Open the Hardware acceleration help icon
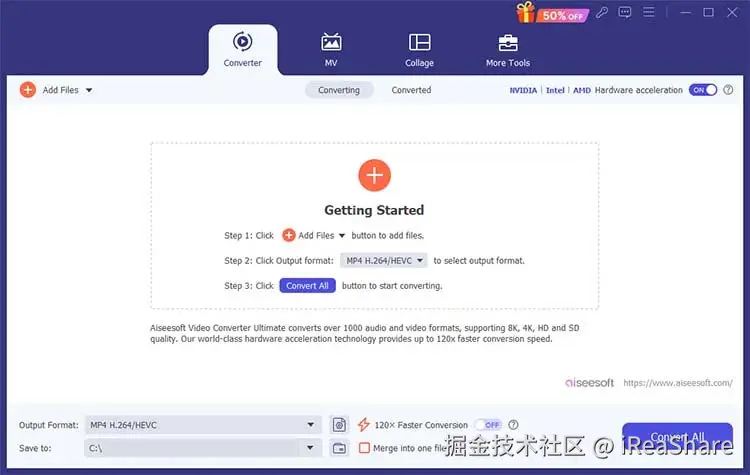The image size is (750, 475). point(728,89)
